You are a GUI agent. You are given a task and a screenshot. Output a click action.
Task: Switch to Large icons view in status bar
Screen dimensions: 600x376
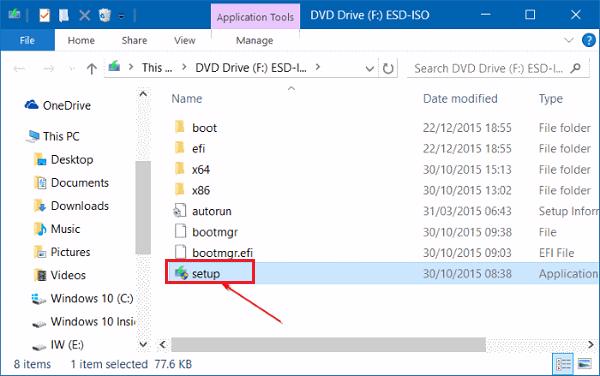pyautogui.click(x=585, y=363)
